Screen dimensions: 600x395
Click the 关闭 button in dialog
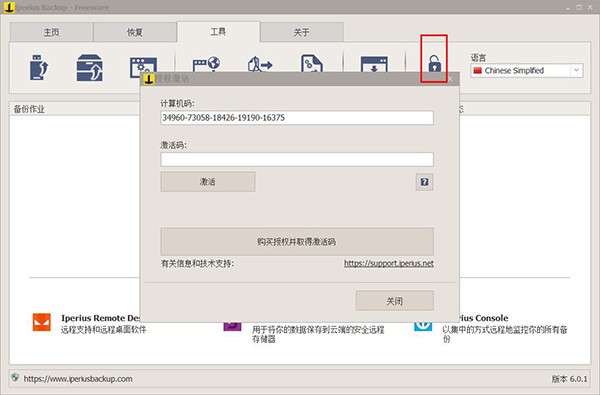pyautogui.click(x=395, y=301)
